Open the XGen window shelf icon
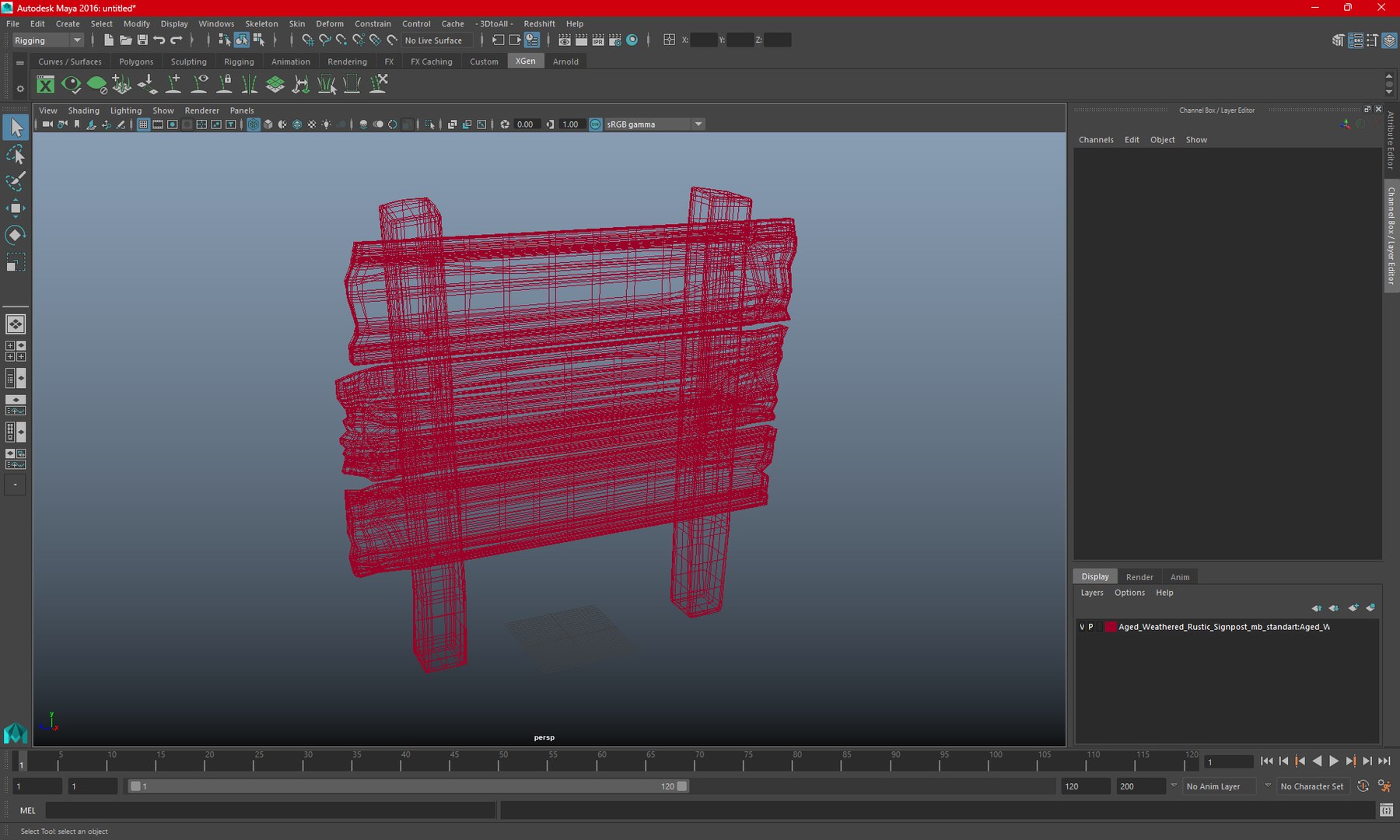This screenshot has height=840, width=1400. [x=46, y=84]
